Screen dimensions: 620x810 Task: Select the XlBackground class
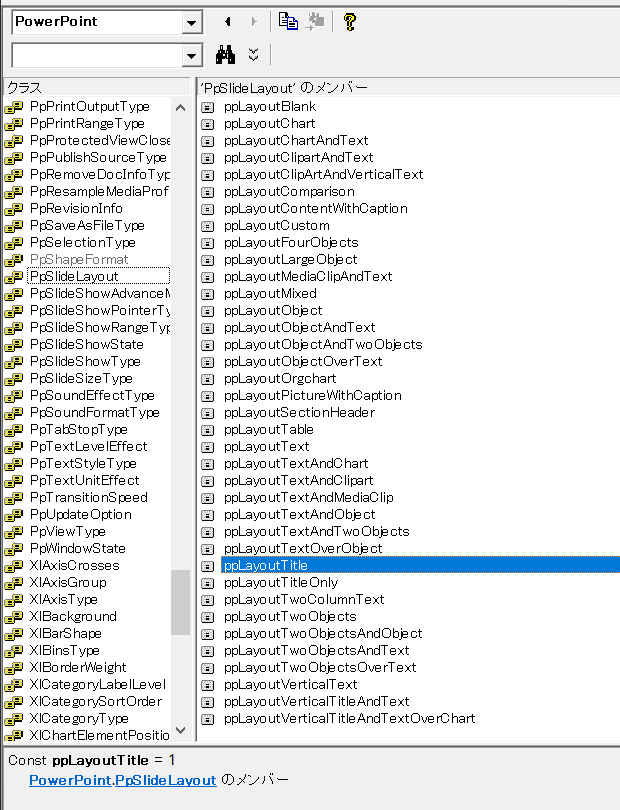click(73, 616)
